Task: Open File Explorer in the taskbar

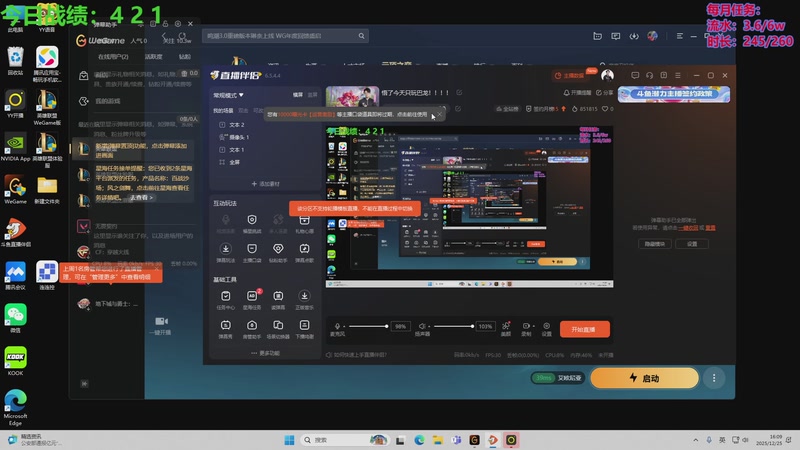Action: tap(437, 440)
